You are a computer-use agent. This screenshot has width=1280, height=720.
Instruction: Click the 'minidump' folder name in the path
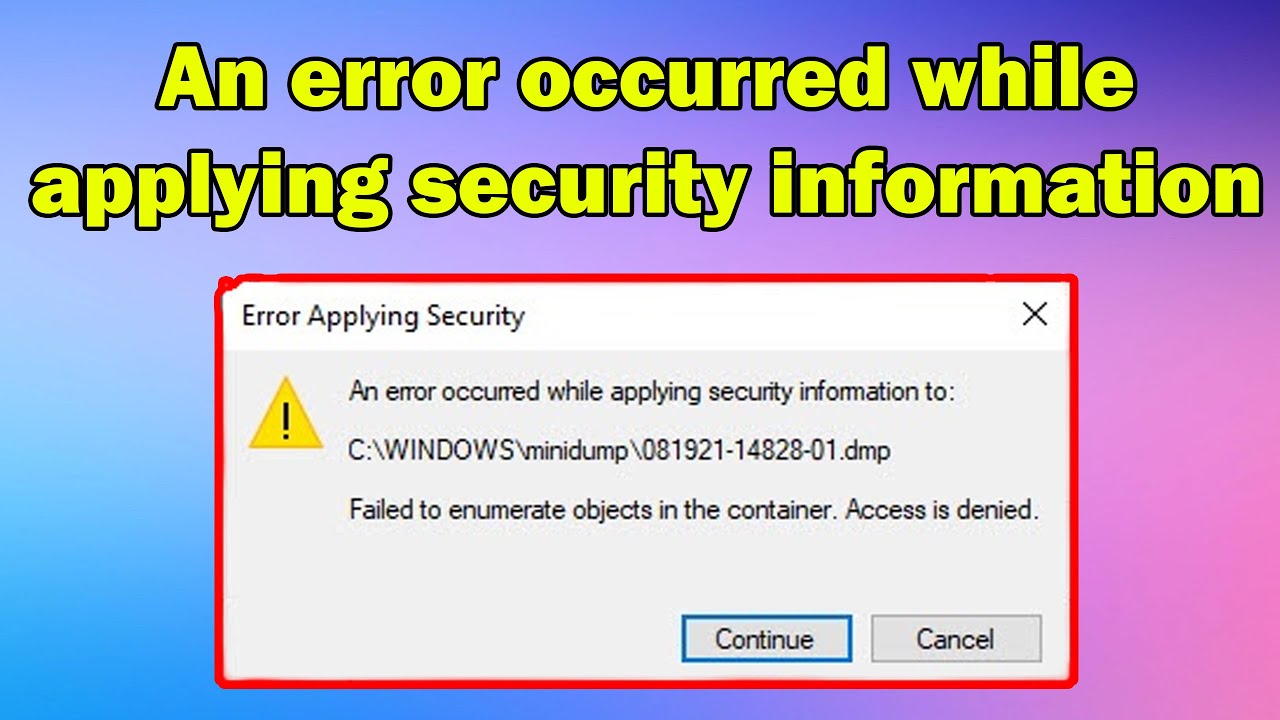coord(573,451)
